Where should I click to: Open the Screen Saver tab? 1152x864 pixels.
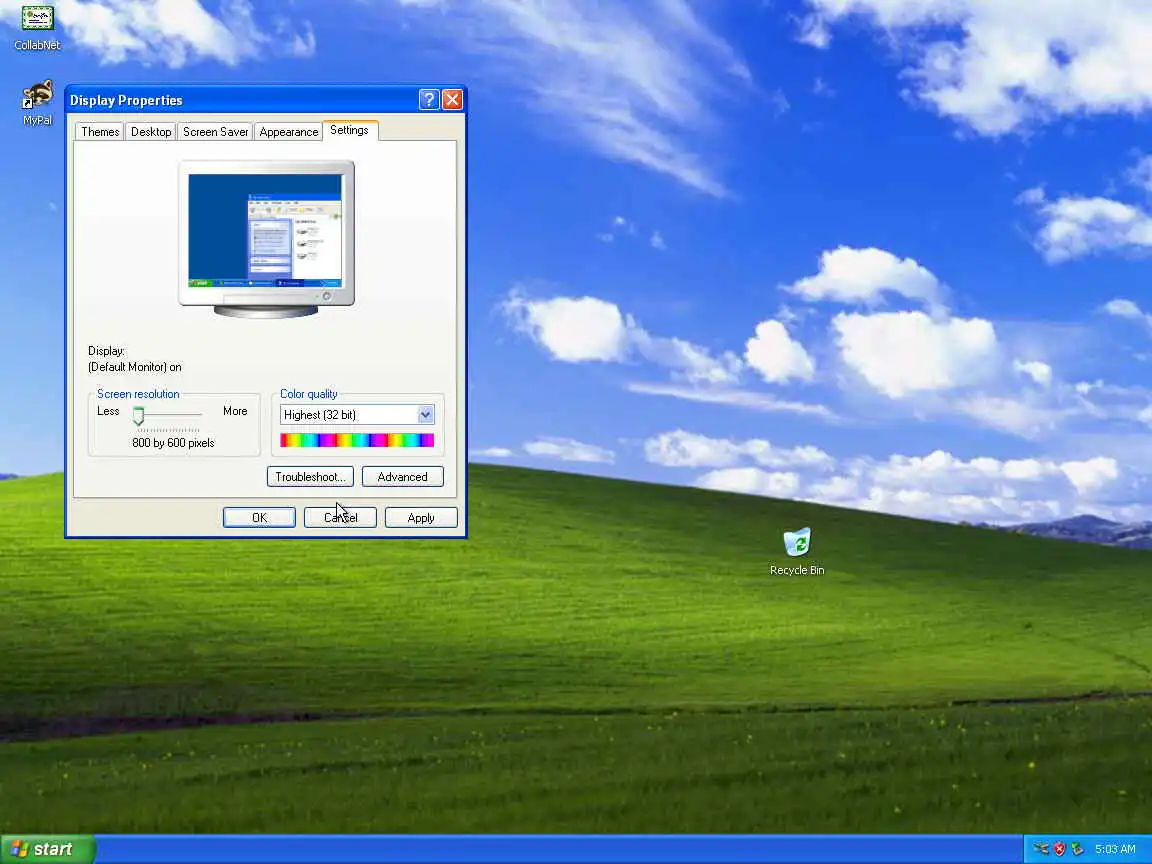click(x=215, y=132)
